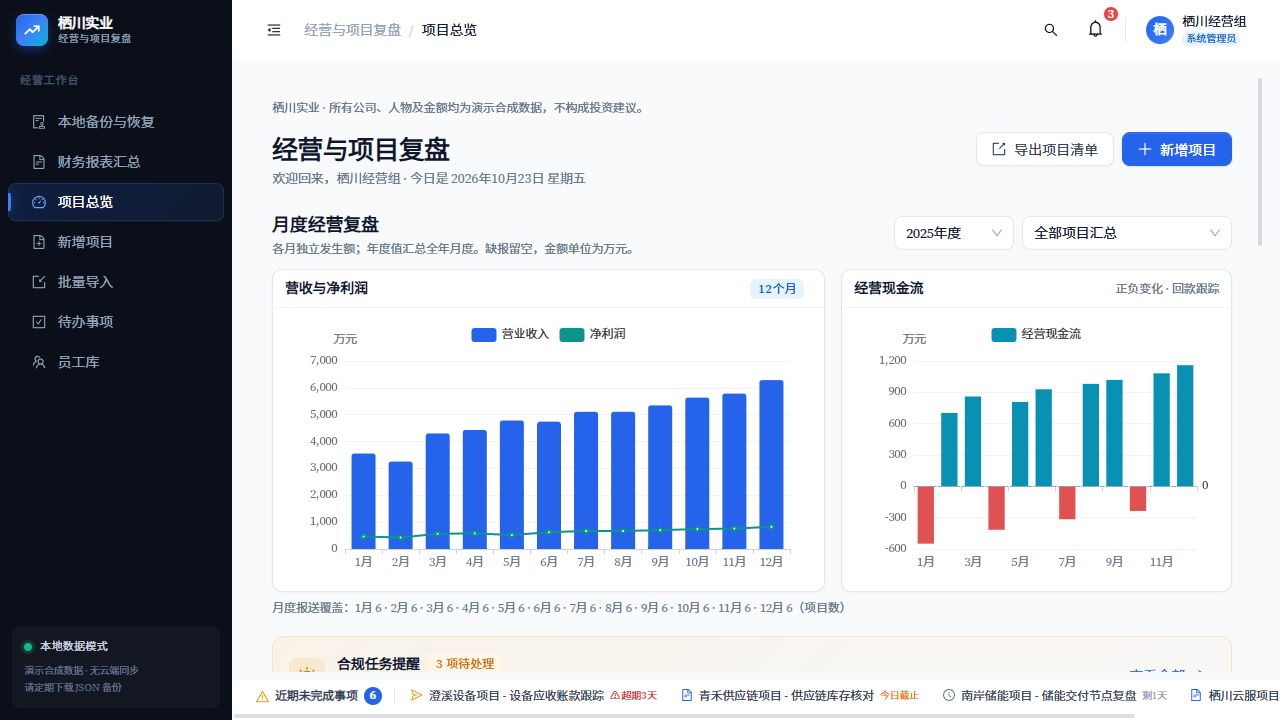Click the 导出项目清单 button
Image resolution: width=1280 pixels, height=720 pixels.
1045,149
